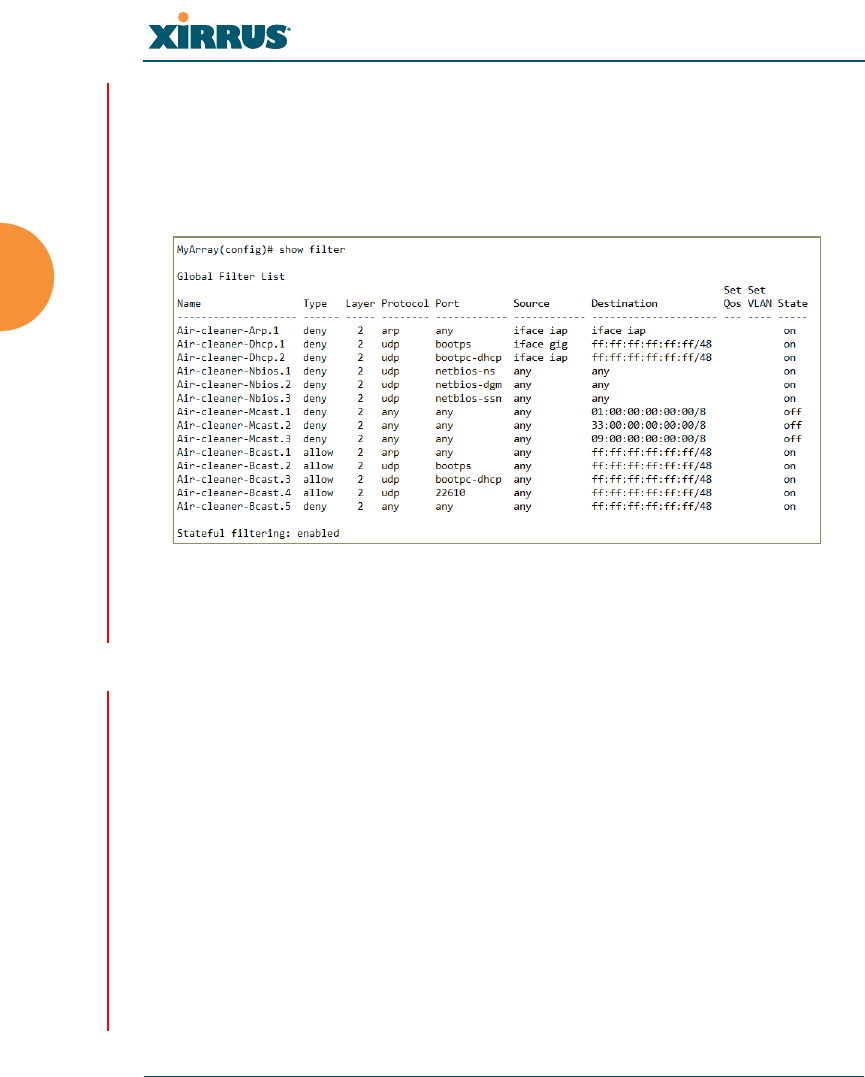This screenshot has width=865, height=1077.
Task: Click the Xirrus logo
Action: (219, 32)
